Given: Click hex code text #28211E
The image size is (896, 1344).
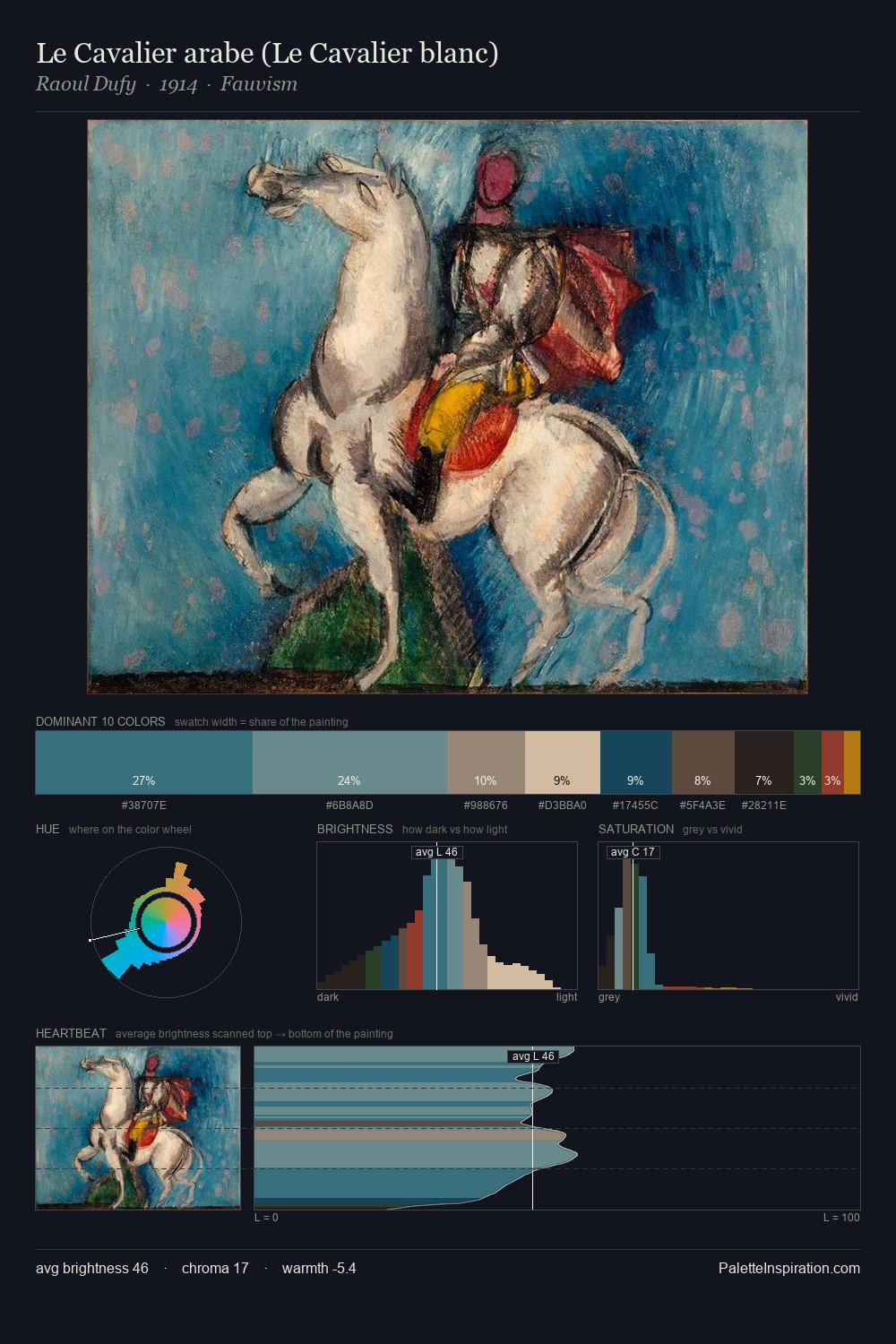Looking at the screenshot, I should tap(764, 806).
